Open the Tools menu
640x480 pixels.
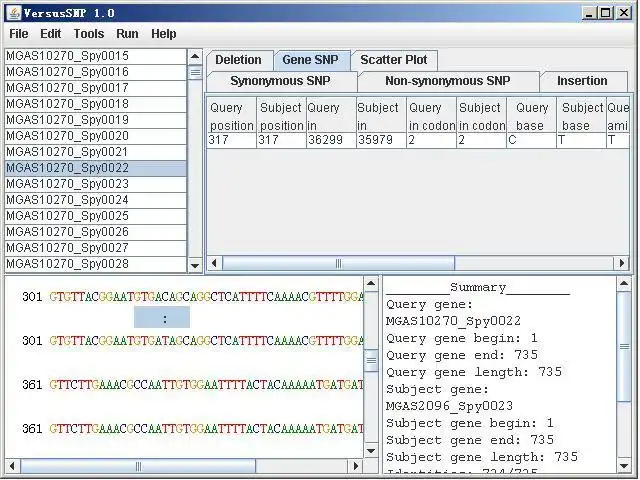pyautogui.click(x=89, y=34)
